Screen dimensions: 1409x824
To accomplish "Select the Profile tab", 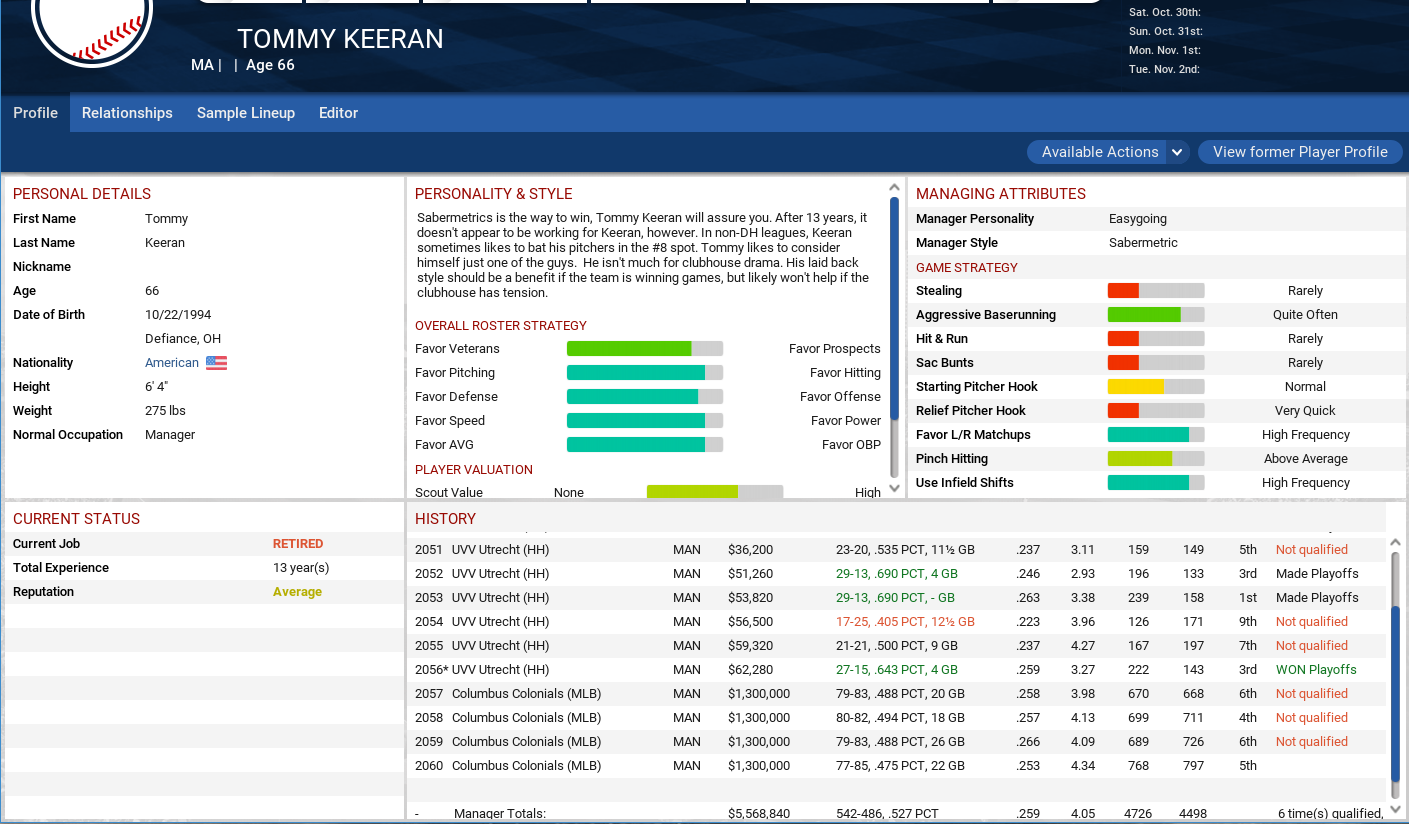I will point(35,113).
